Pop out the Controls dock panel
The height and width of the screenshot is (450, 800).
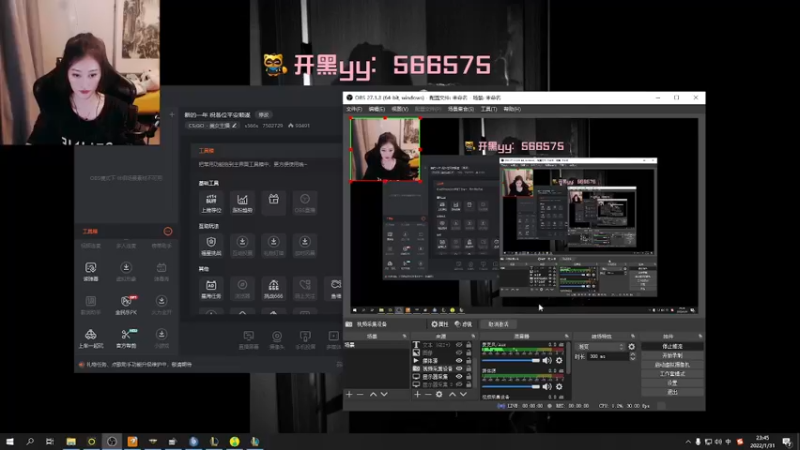700,336
